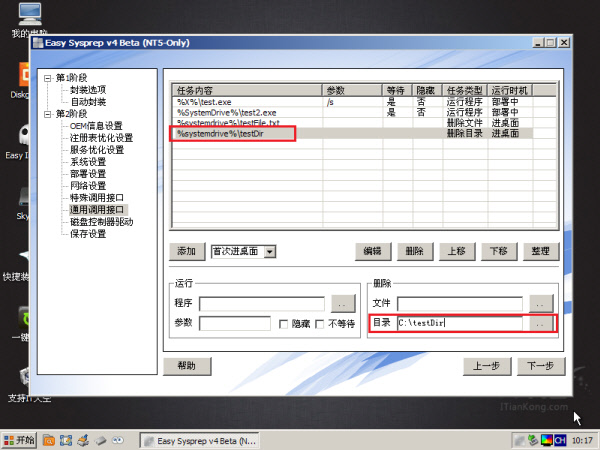This screenshot has height=450, width=600.
Task: Click the 目录 field containing C:\testDir
Action: (x=460, y=323)
